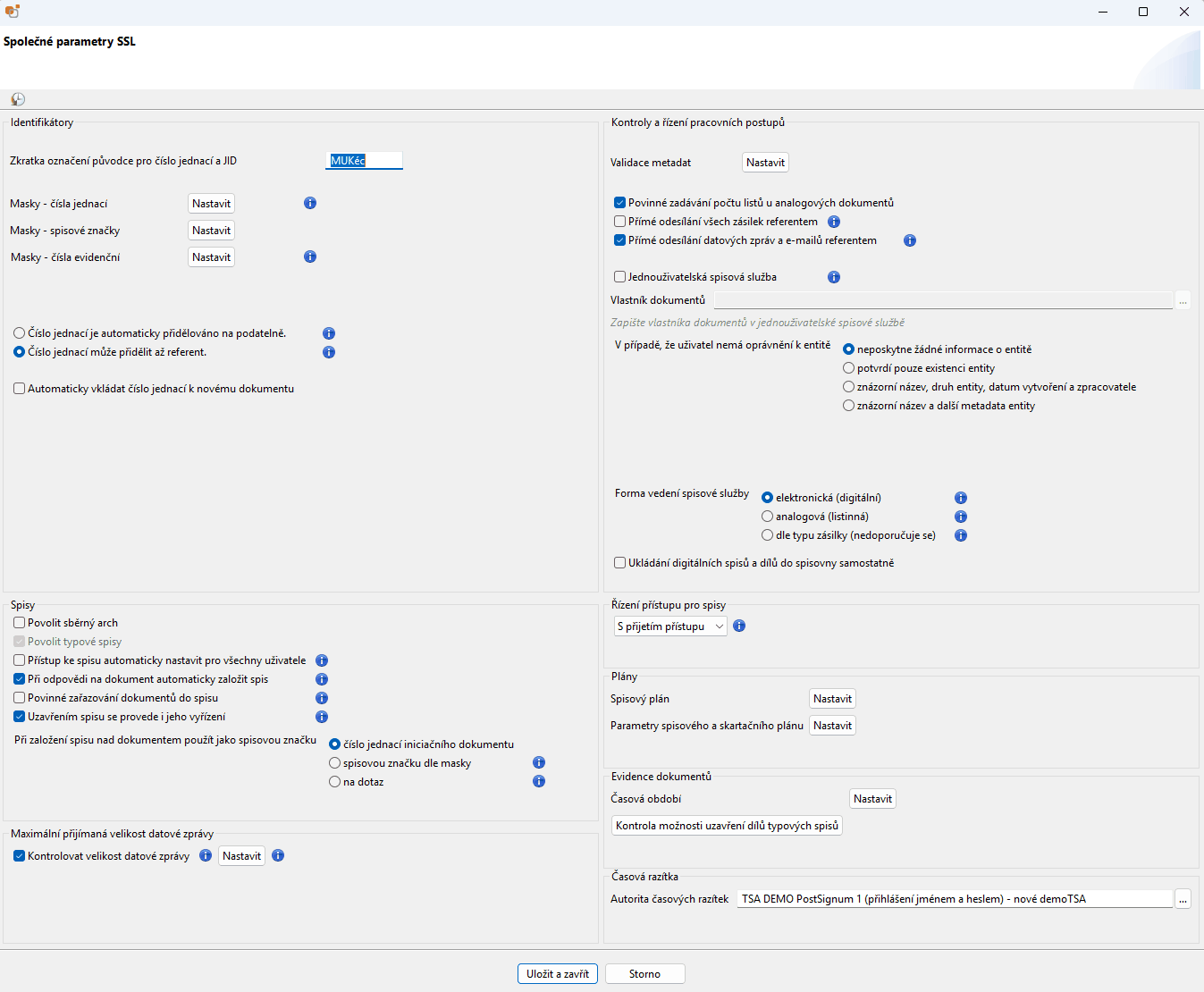Select analogová (listinná) radio option
The image size is (1204, 992).
pos(767,517)
